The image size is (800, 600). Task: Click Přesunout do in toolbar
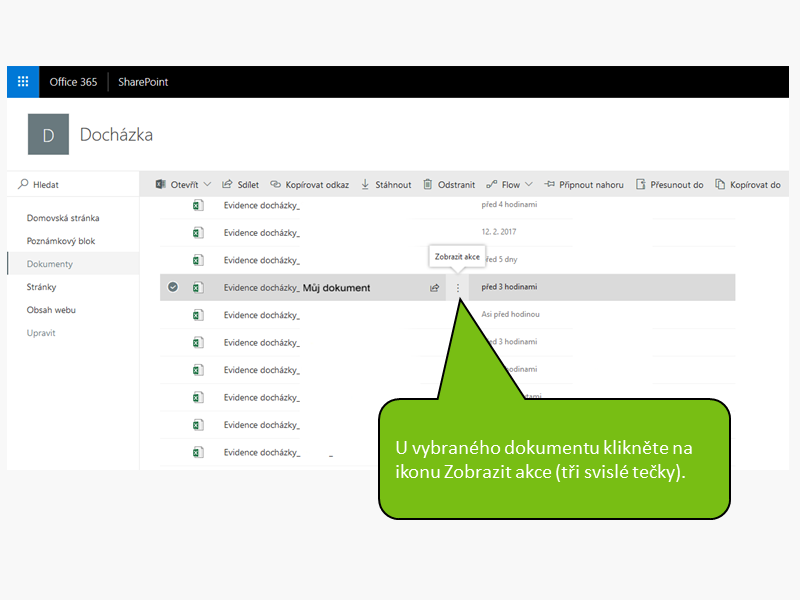(670, 185)
